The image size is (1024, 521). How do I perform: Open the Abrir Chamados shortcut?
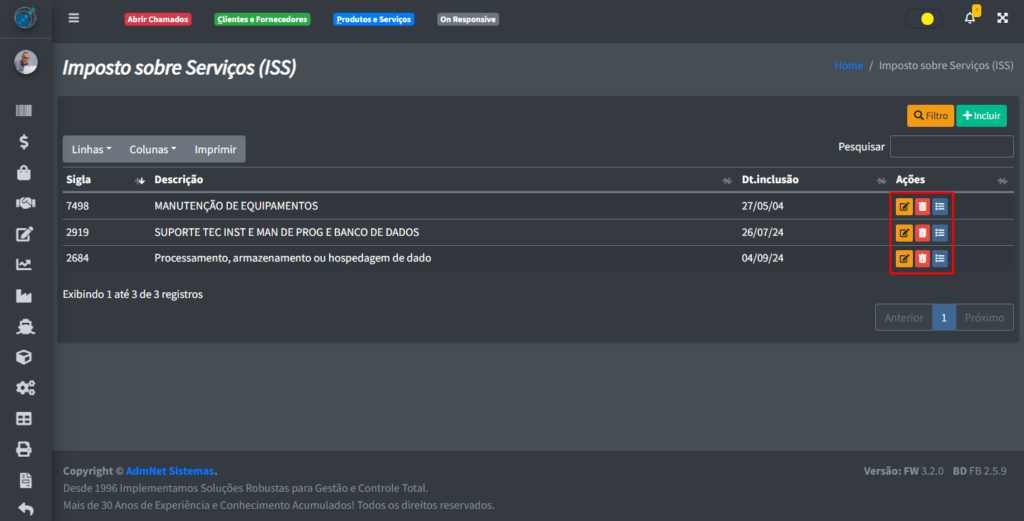point(158,19)
